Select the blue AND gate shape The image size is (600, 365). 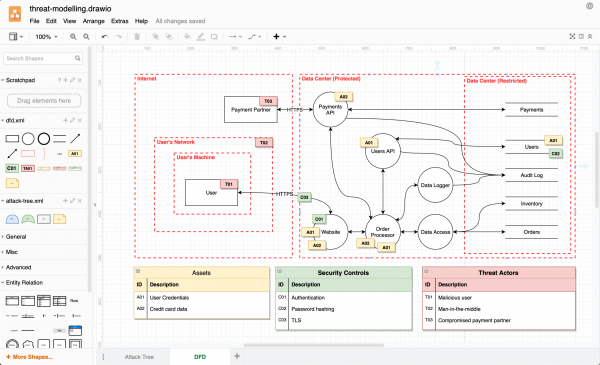(12, 219)
